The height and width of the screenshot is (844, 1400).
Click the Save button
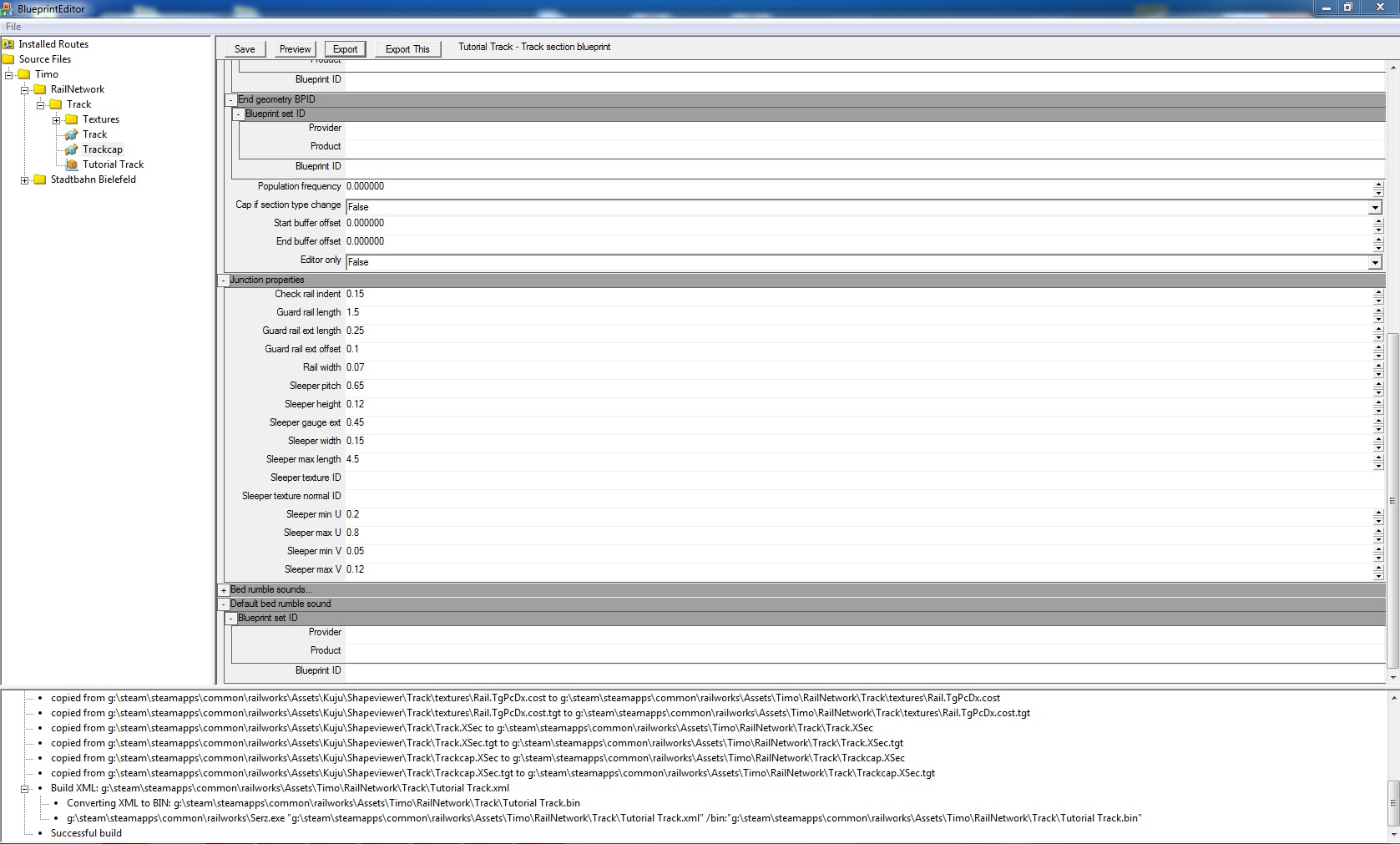point(245,49)
